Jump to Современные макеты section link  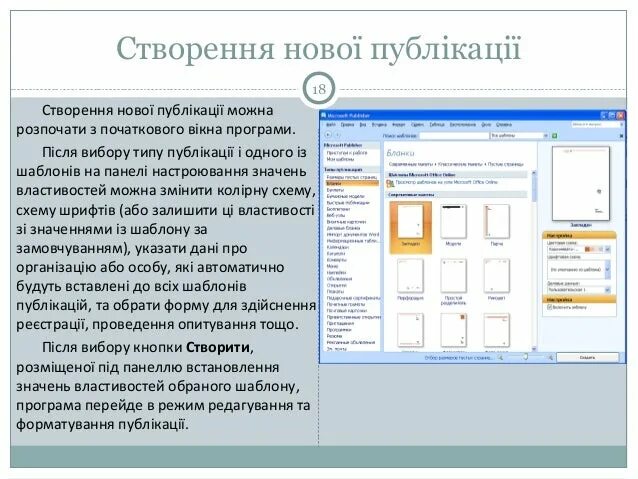tap(412, 164)
